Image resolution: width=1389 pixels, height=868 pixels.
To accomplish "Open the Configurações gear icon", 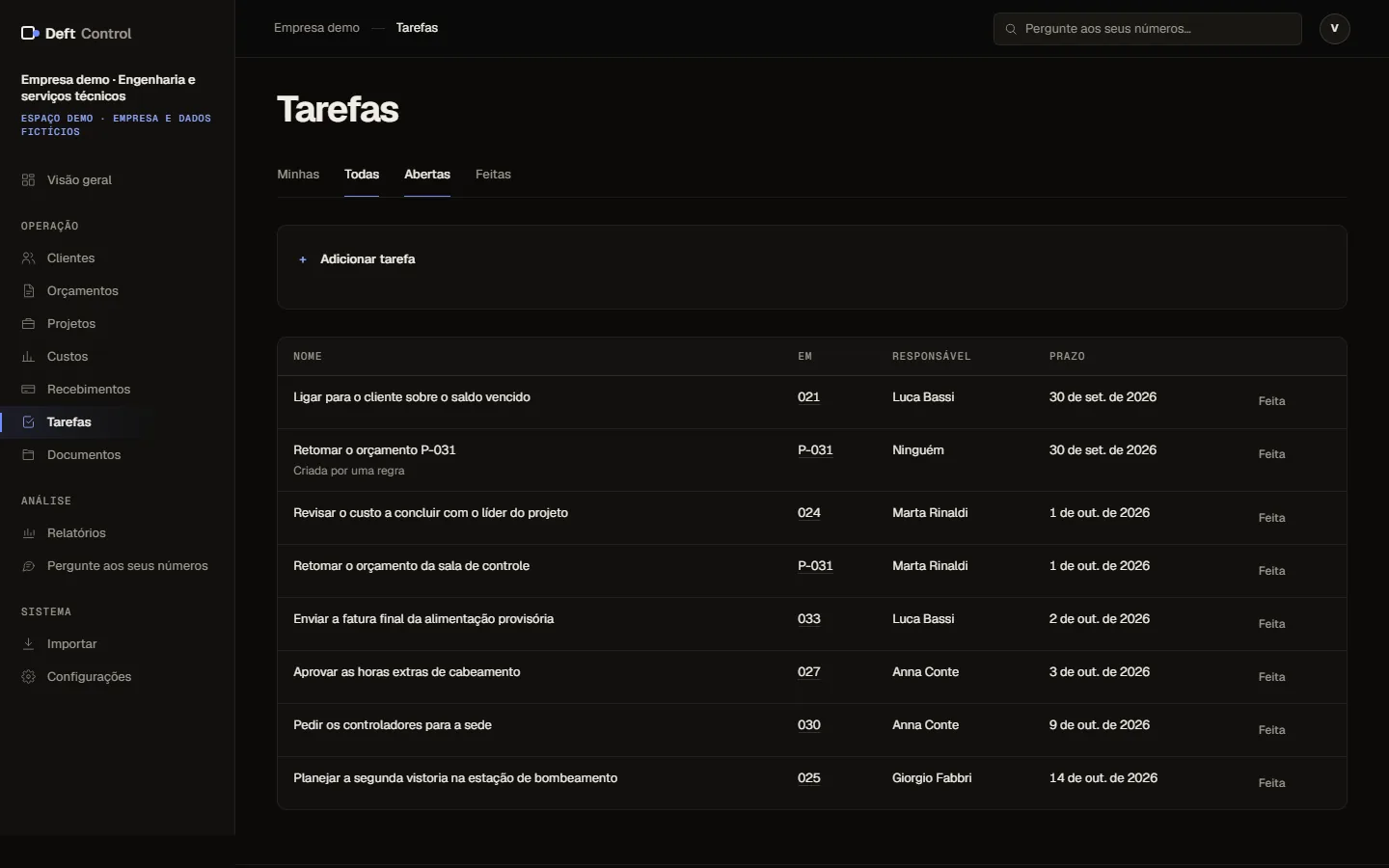I will pos(28,677).
